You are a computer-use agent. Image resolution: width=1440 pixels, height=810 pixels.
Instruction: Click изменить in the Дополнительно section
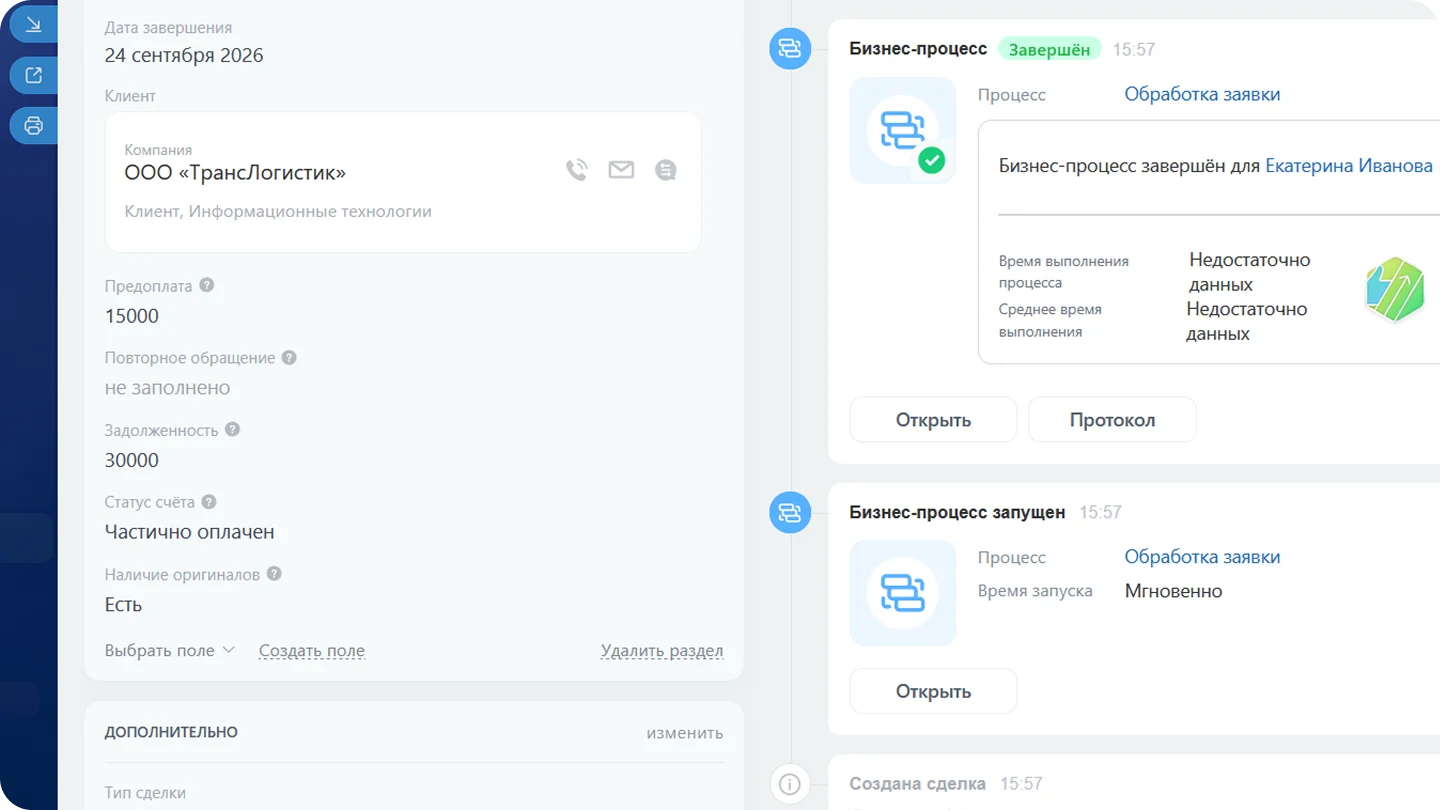[685, 733]
